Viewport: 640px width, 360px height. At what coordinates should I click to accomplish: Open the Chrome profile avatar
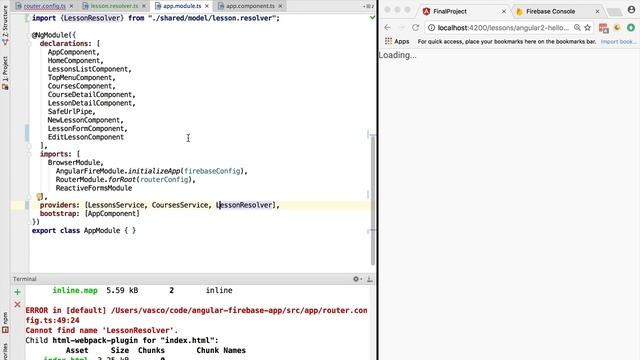(x=631, y=10)
